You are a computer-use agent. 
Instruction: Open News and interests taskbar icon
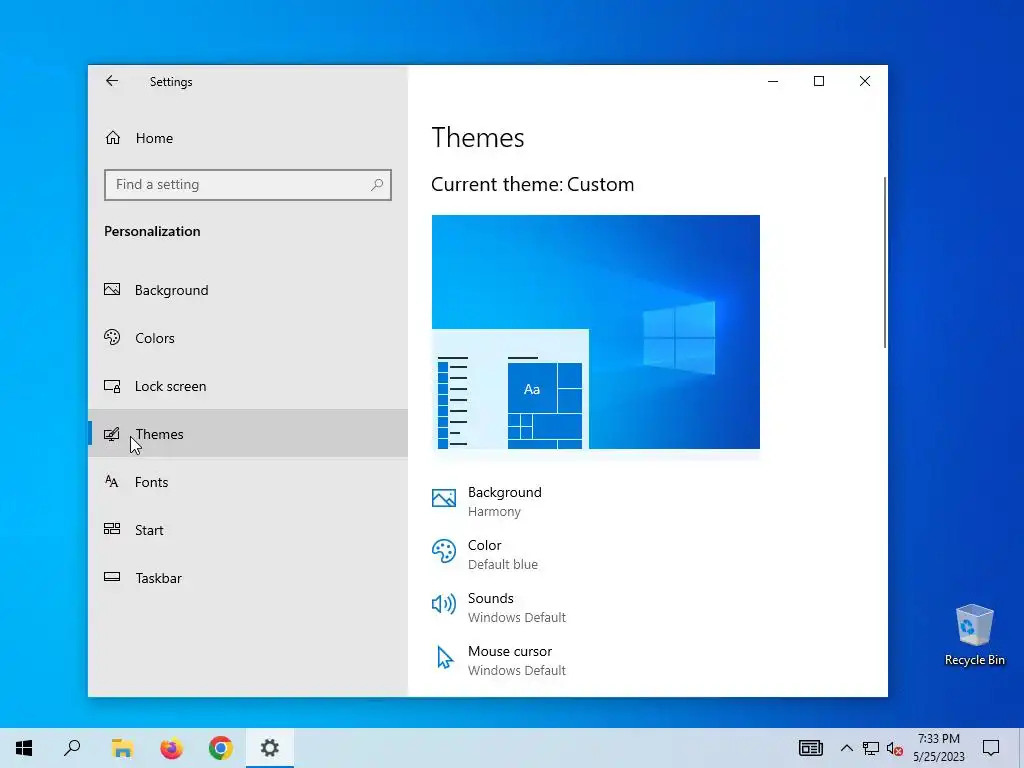click(810, 748)
